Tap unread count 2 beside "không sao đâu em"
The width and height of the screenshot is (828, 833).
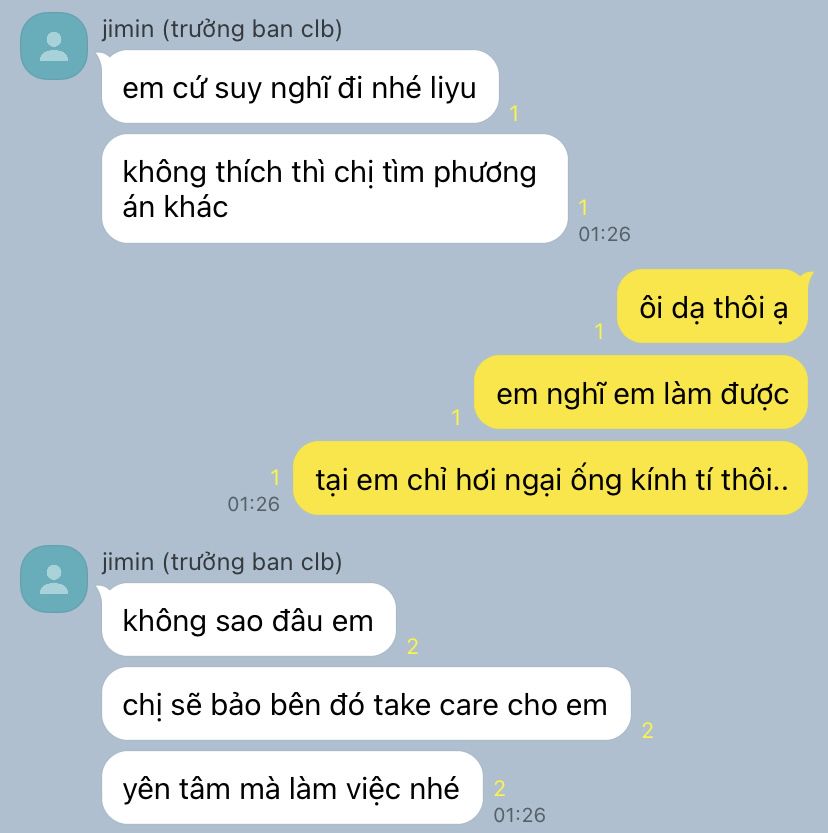[x=413, y=647]
